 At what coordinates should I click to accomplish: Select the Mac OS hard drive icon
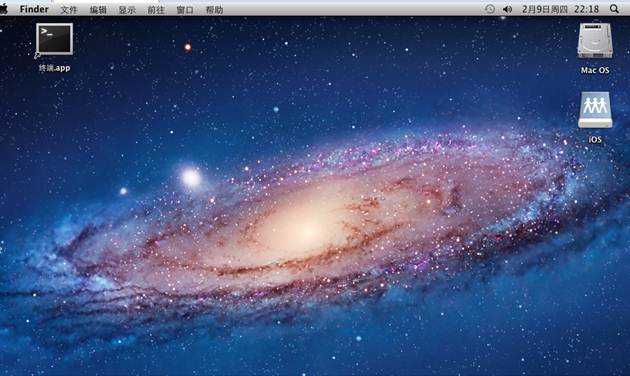click(595, 41)
